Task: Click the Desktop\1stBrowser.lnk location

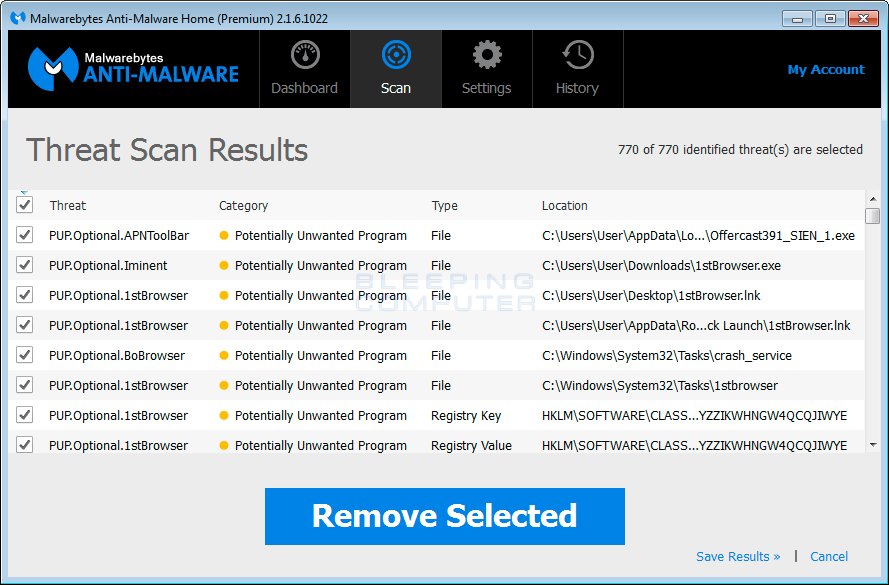Action: click(651, 296)
